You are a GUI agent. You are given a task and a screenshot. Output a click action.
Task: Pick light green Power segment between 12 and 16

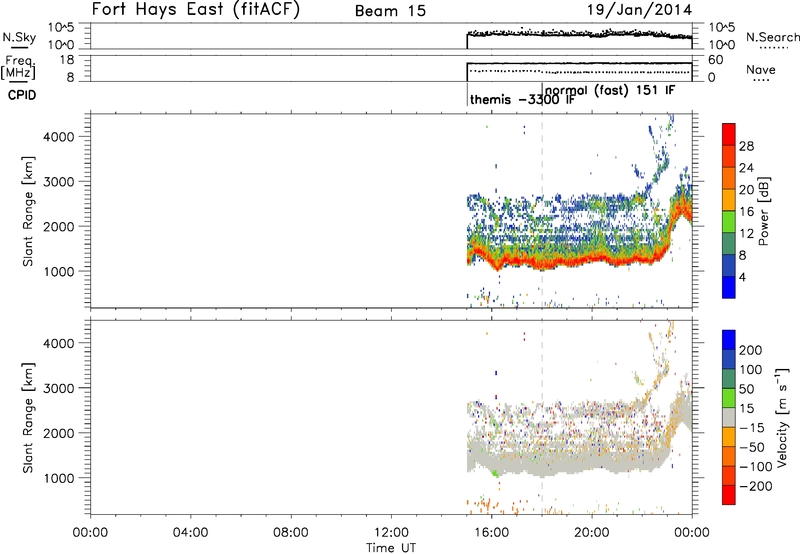pos(729,221)
